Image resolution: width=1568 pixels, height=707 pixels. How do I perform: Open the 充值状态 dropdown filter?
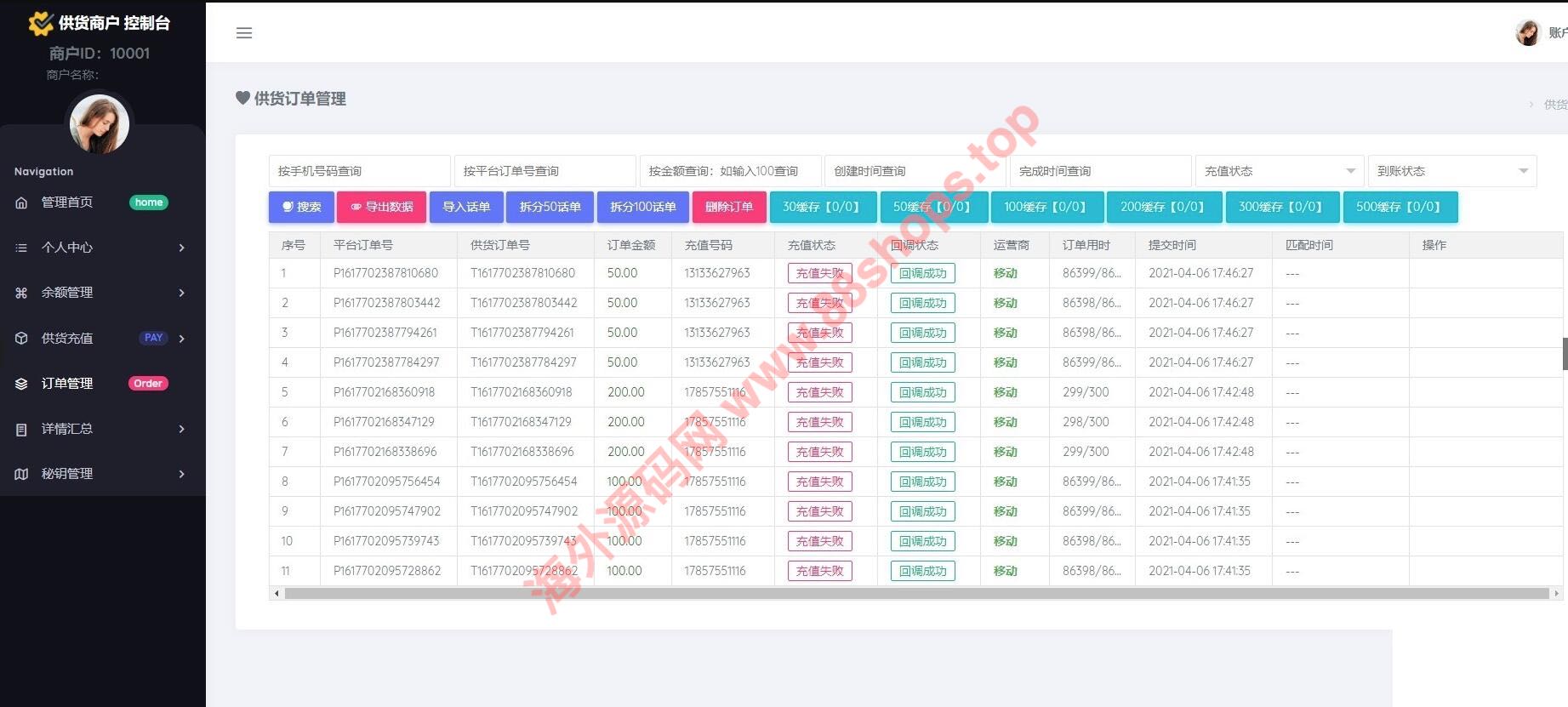click(x=1279, y=171)
